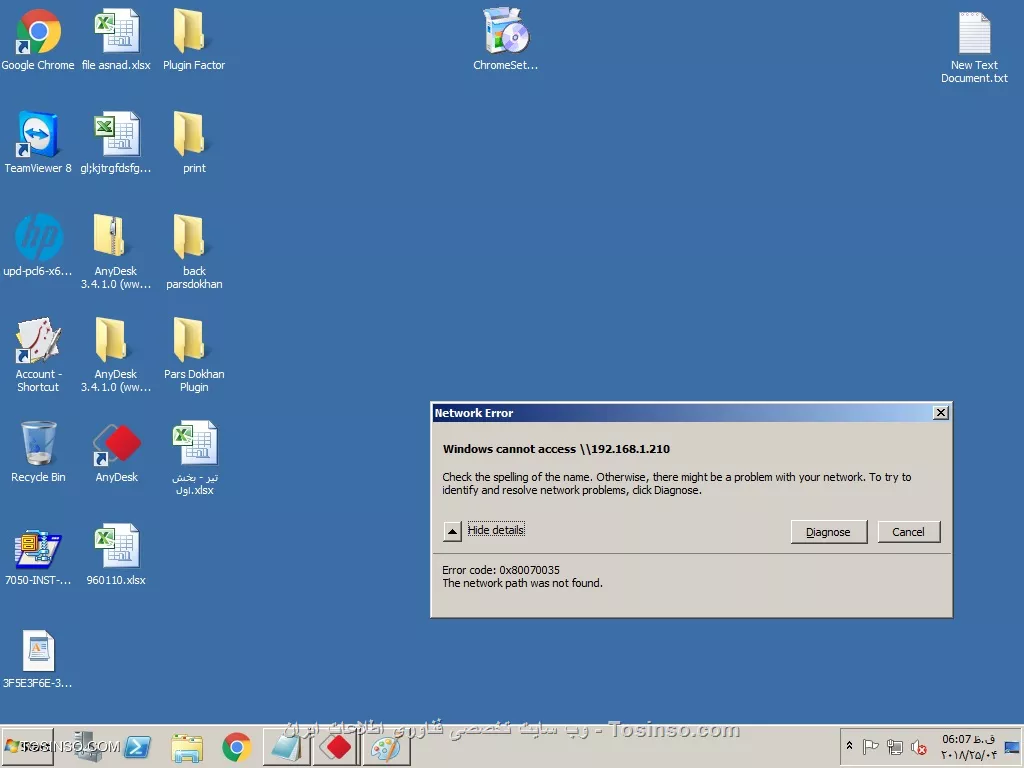The width and height of the screenshot is (1024, 768).
Task: Switch to the Paint taskbar window
Action: tap(385, 747)
